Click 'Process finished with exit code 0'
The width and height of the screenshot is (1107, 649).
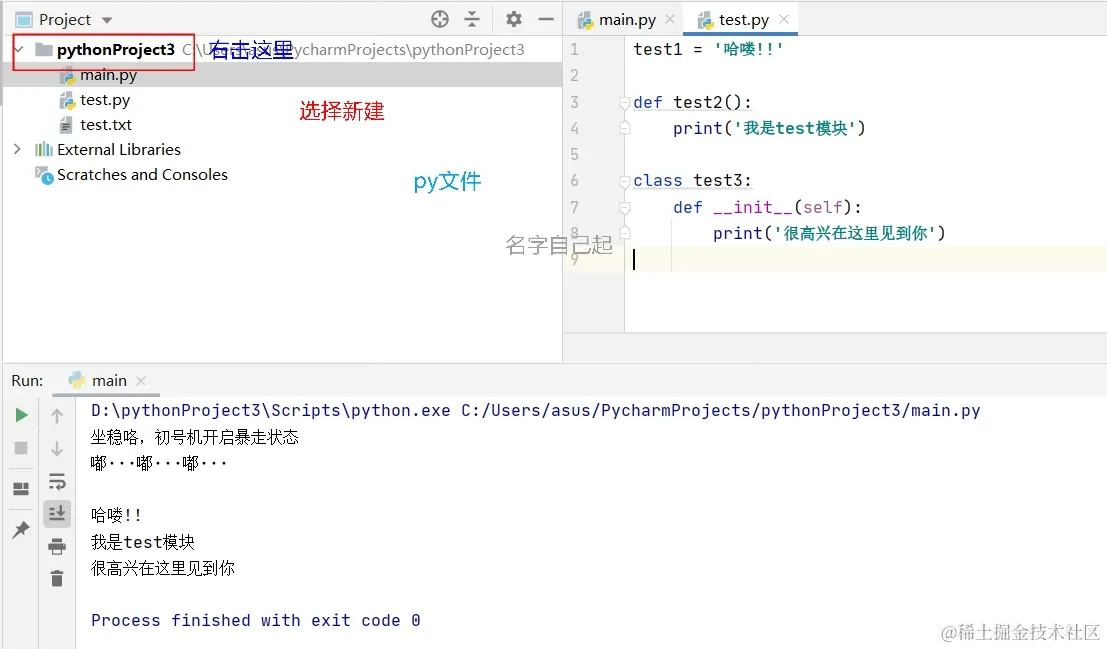pyautogui.click(x=256, y=620)
